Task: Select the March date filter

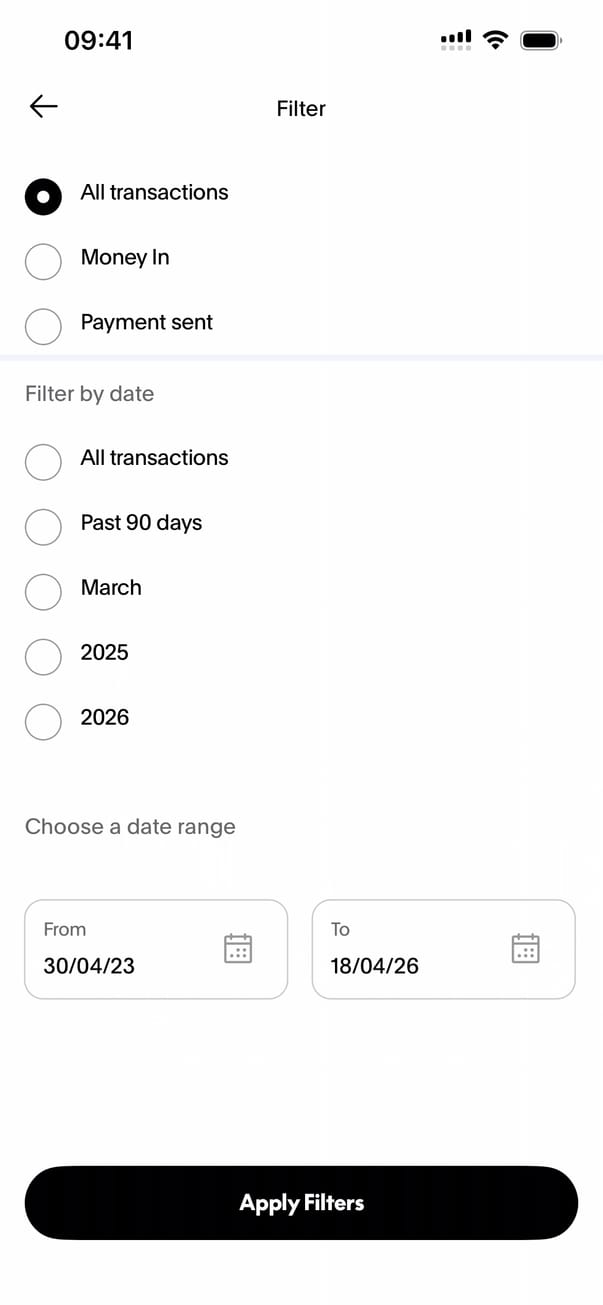Action: pos(43,592)
